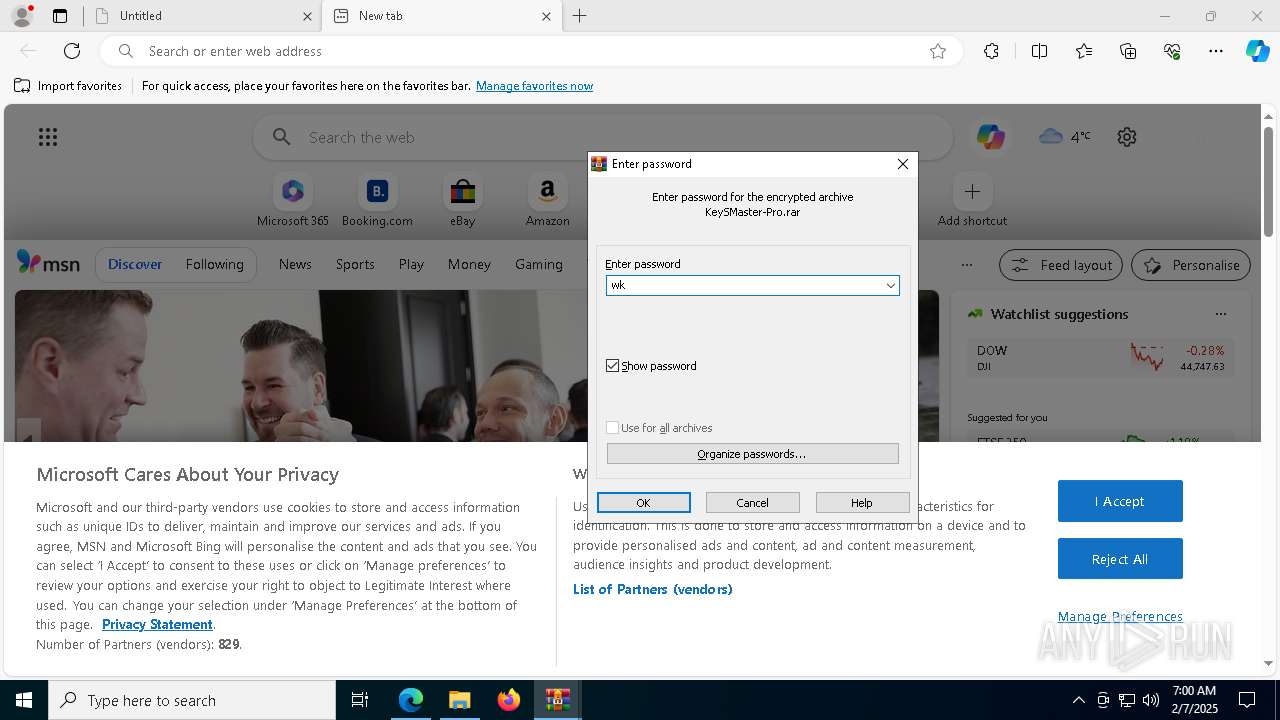Open Manage favorites now link
Image resolution: width=1280 pixels, height=720 pixels.
coord(534,86)
